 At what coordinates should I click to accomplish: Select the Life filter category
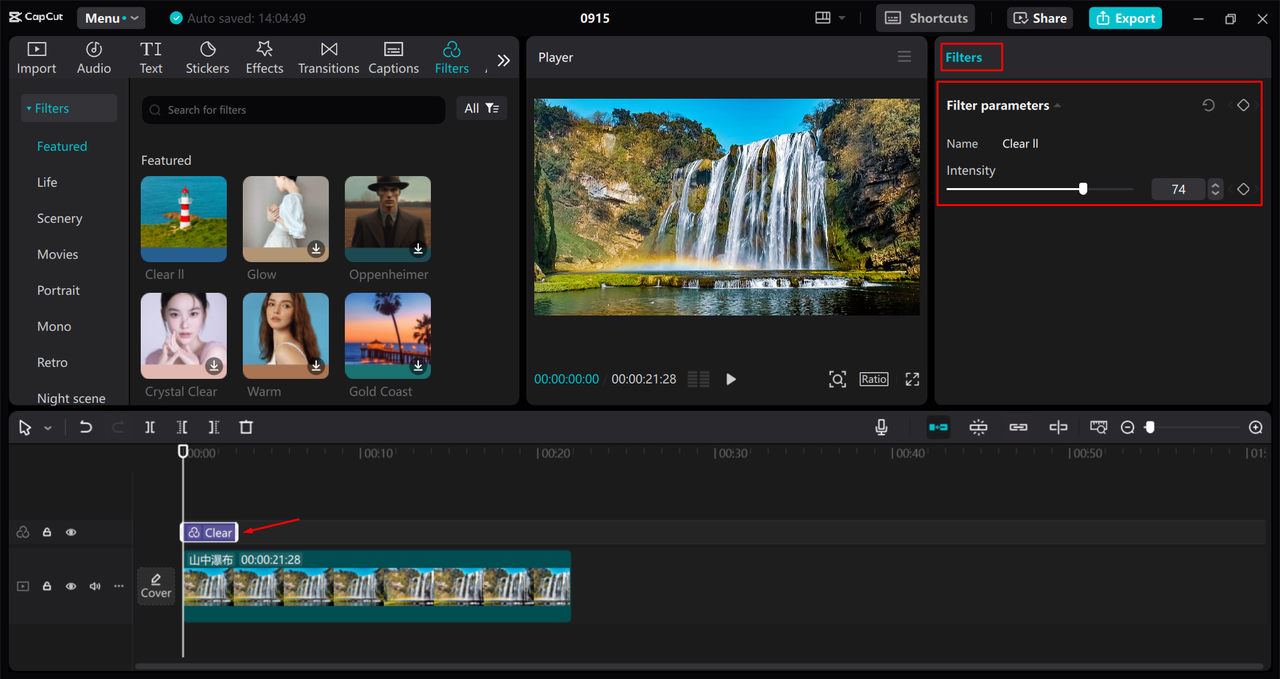point(47,182)
